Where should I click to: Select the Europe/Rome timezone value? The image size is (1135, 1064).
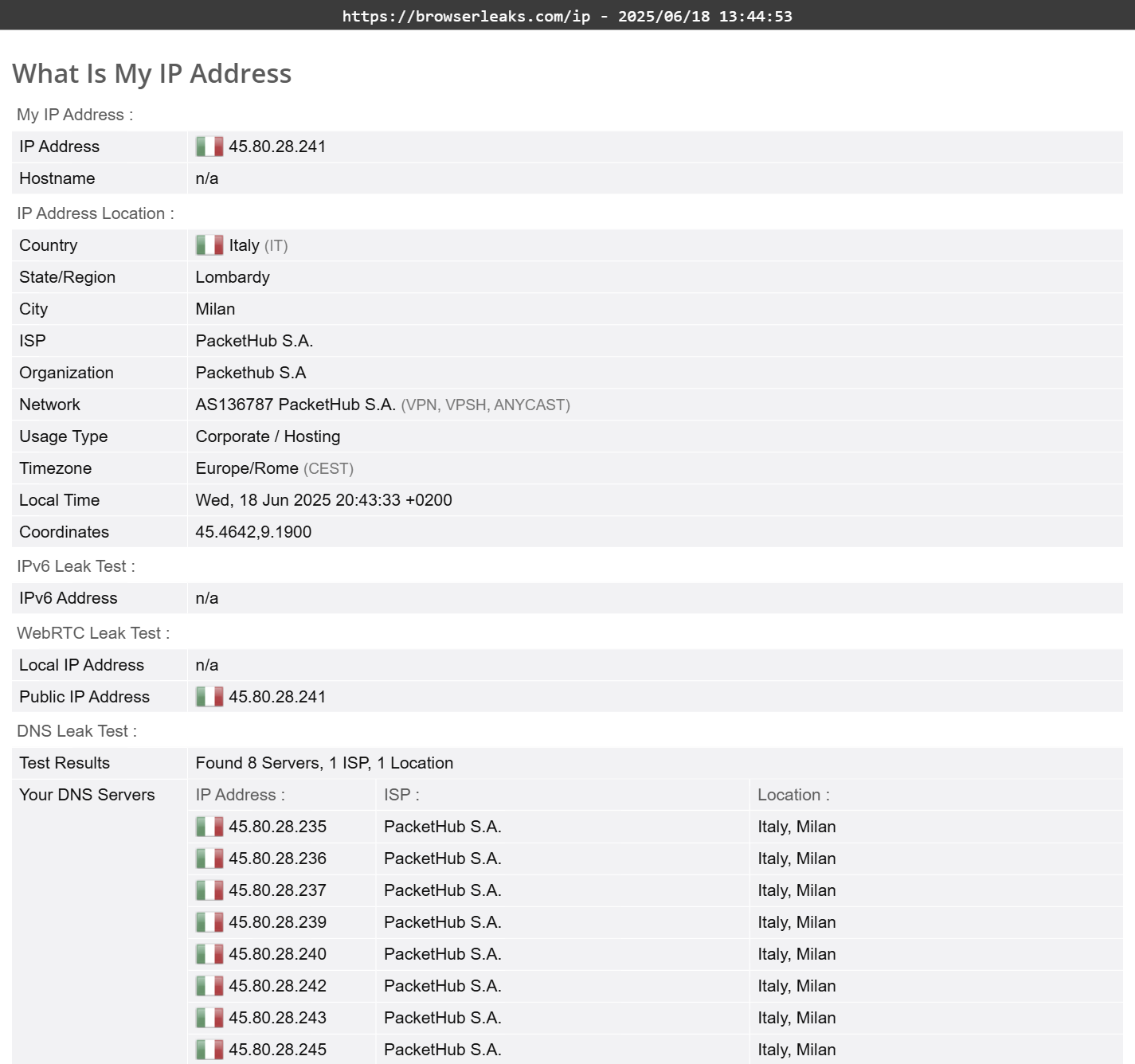(x=247, y=468)
